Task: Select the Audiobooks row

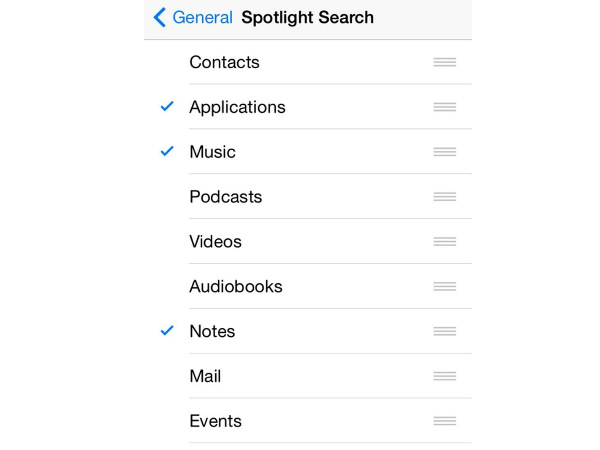Action: pos(308,286)
